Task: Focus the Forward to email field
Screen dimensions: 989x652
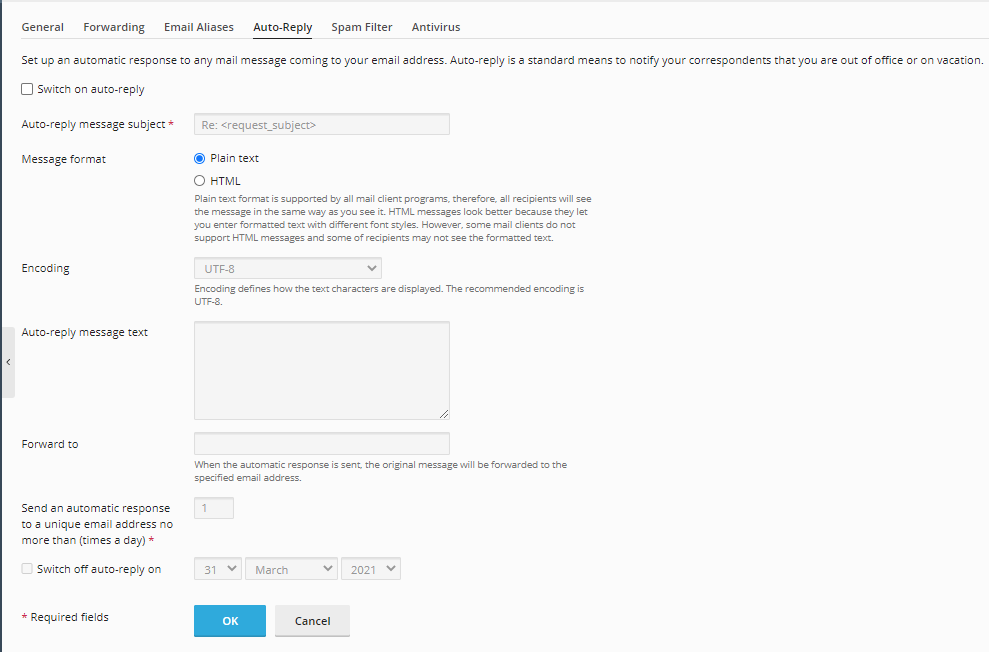Action: [321, 444]
